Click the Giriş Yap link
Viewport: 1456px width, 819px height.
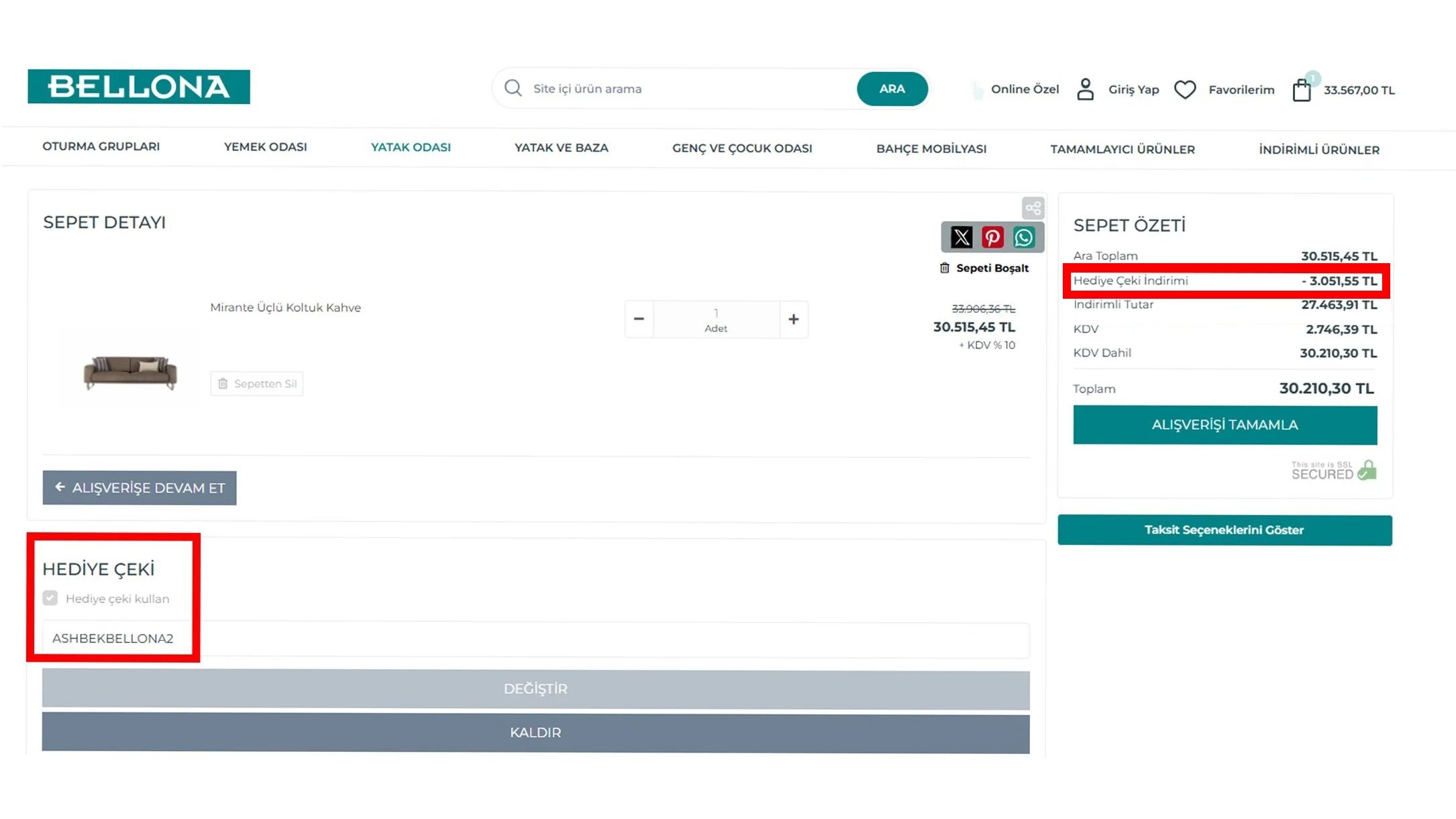(x=1133, y=89)
